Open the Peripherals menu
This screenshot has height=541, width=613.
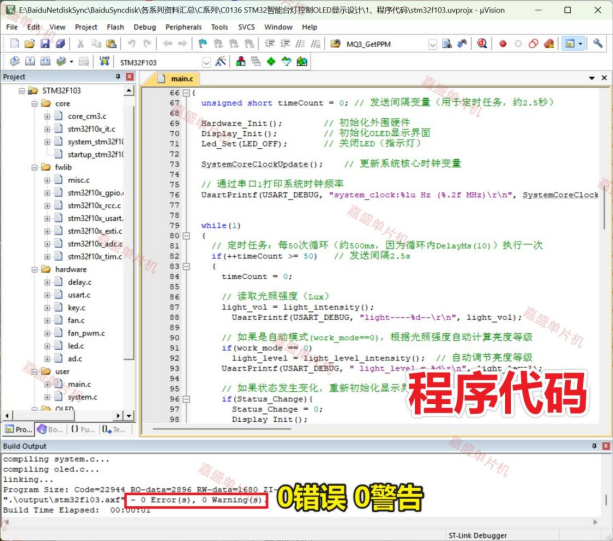[183, 27]
